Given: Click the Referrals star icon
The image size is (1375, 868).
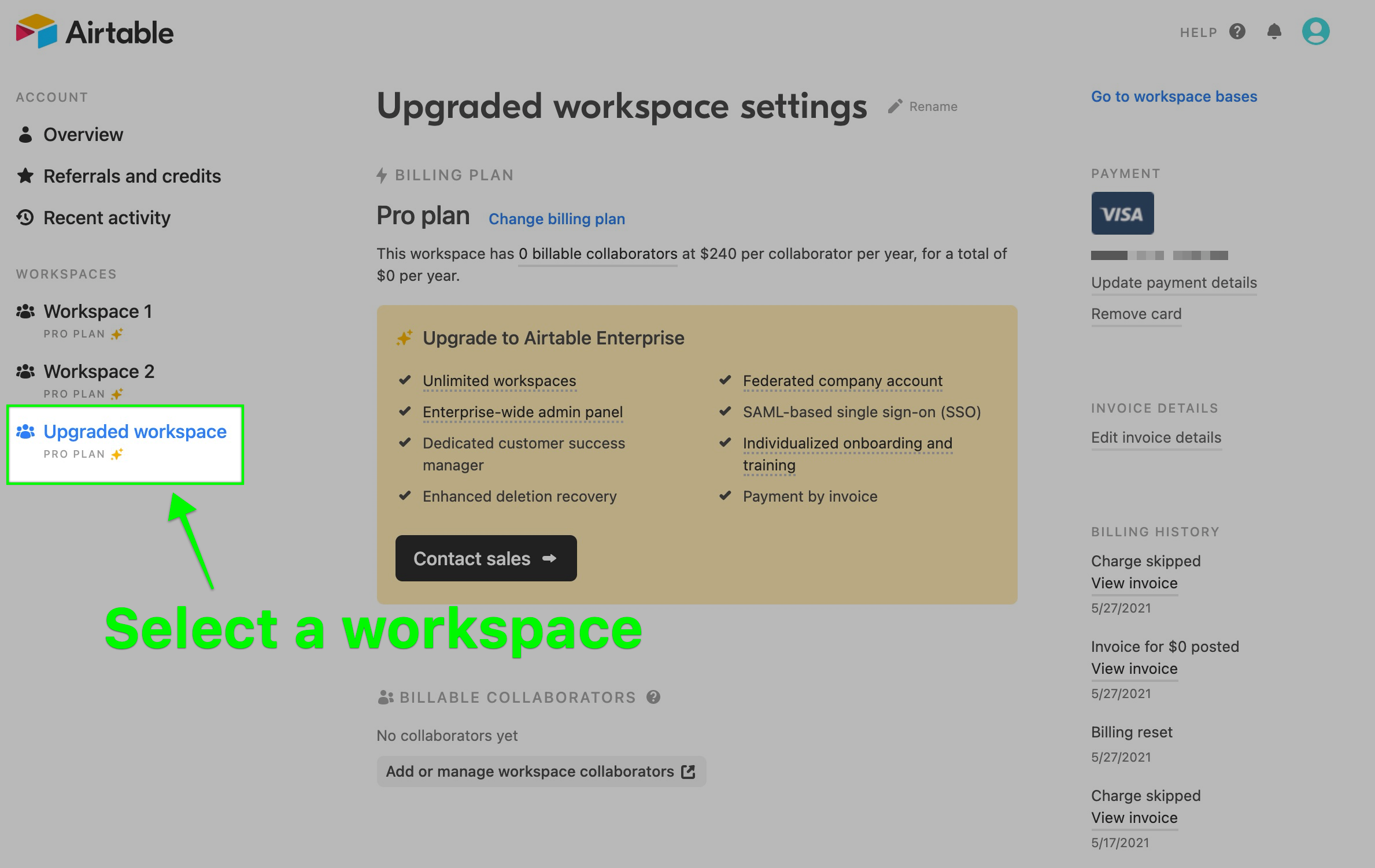Looking at the screenshot, I should click(x=25, y=176).
